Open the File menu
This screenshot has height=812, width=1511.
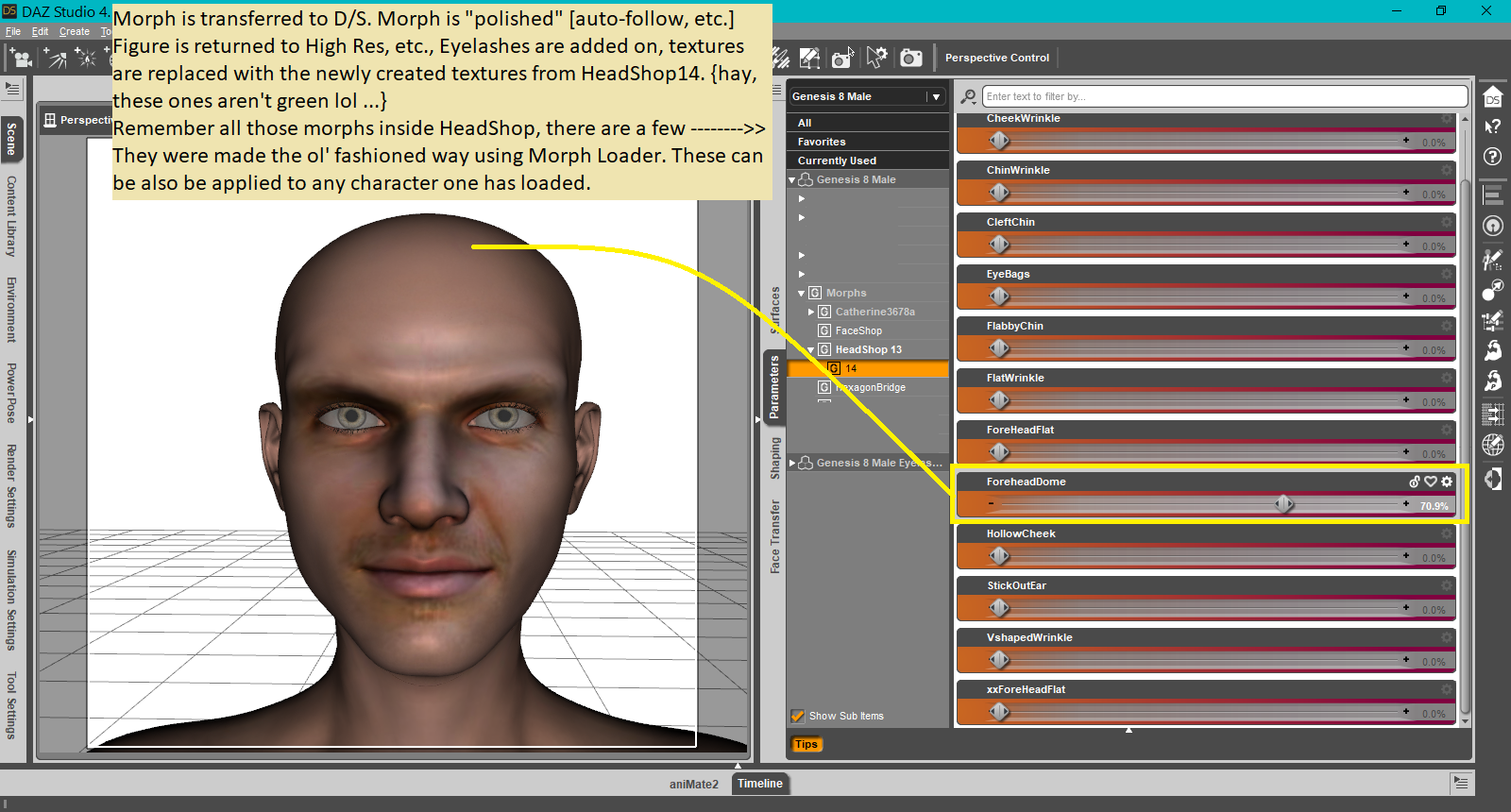(13, 31)
